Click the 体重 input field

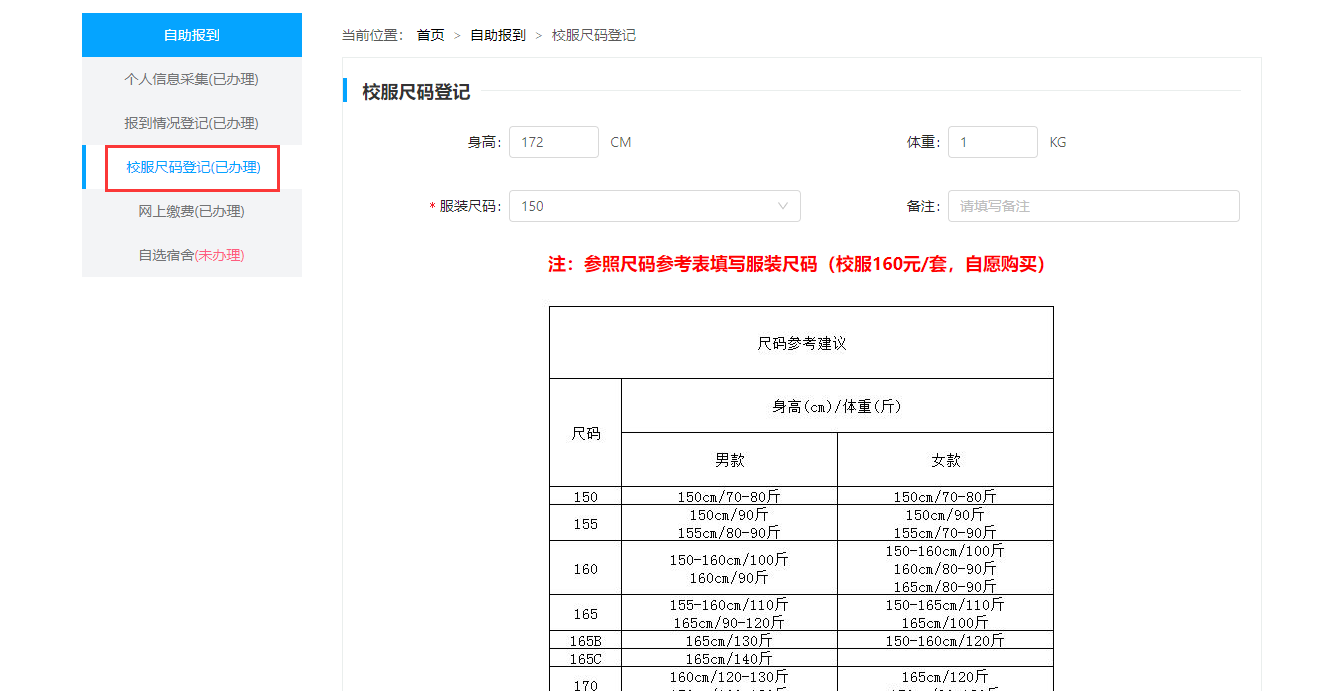click(x=992, y=142)
